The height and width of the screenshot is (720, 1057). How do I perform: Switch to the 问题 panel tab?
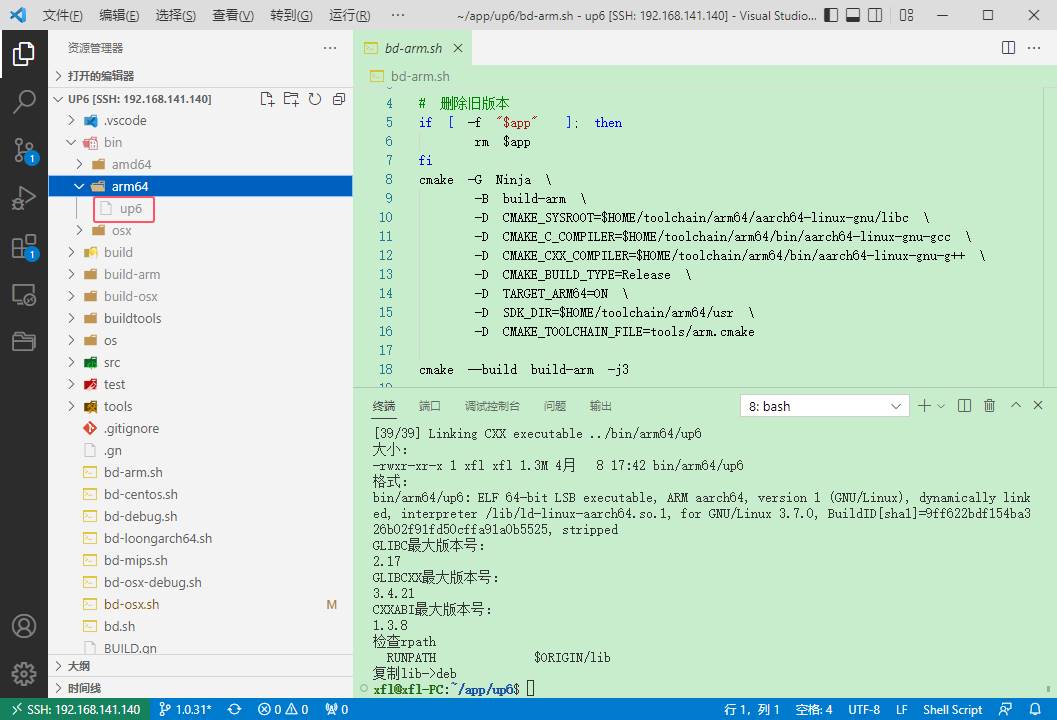[554, 406]
